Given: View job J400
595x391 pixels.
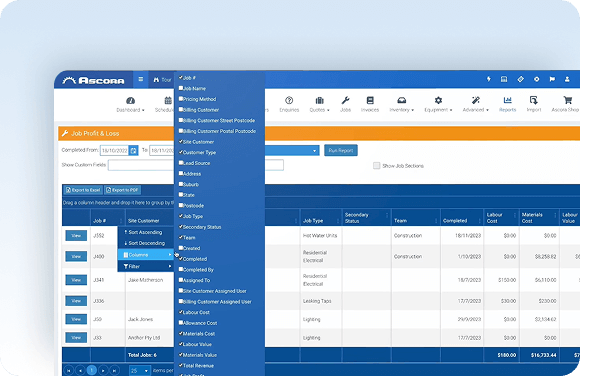Looking at the screenshot, I should coord(76,256).
